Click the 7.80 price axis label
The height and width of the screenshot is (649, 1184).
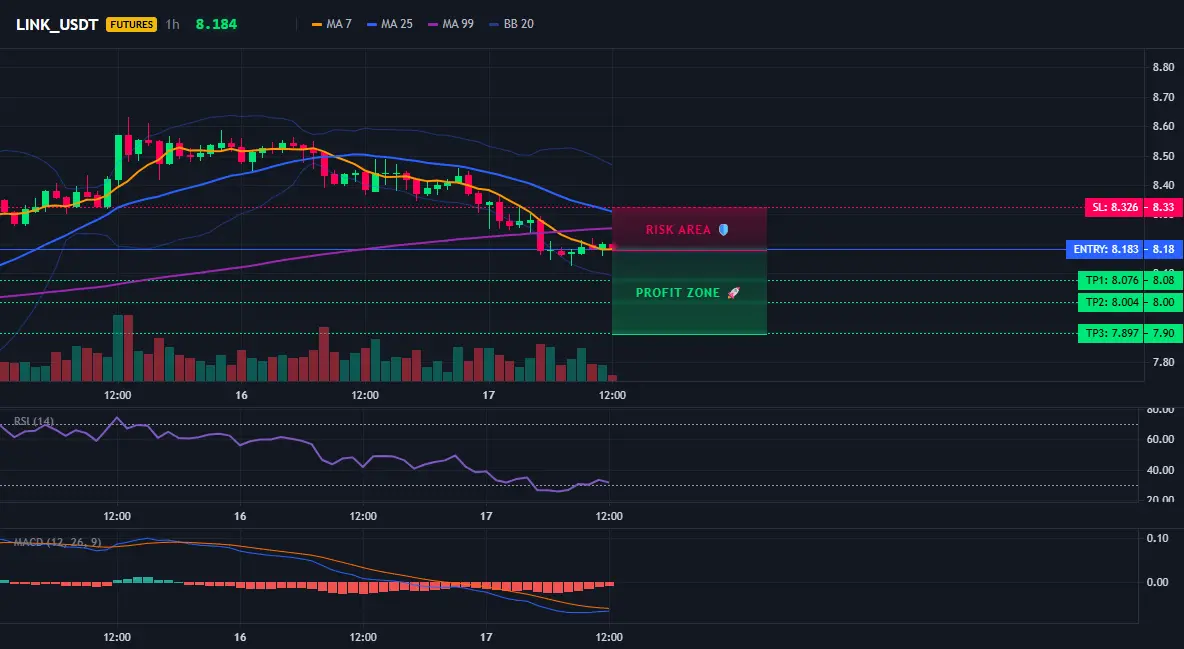click(x=1164, y=363)
